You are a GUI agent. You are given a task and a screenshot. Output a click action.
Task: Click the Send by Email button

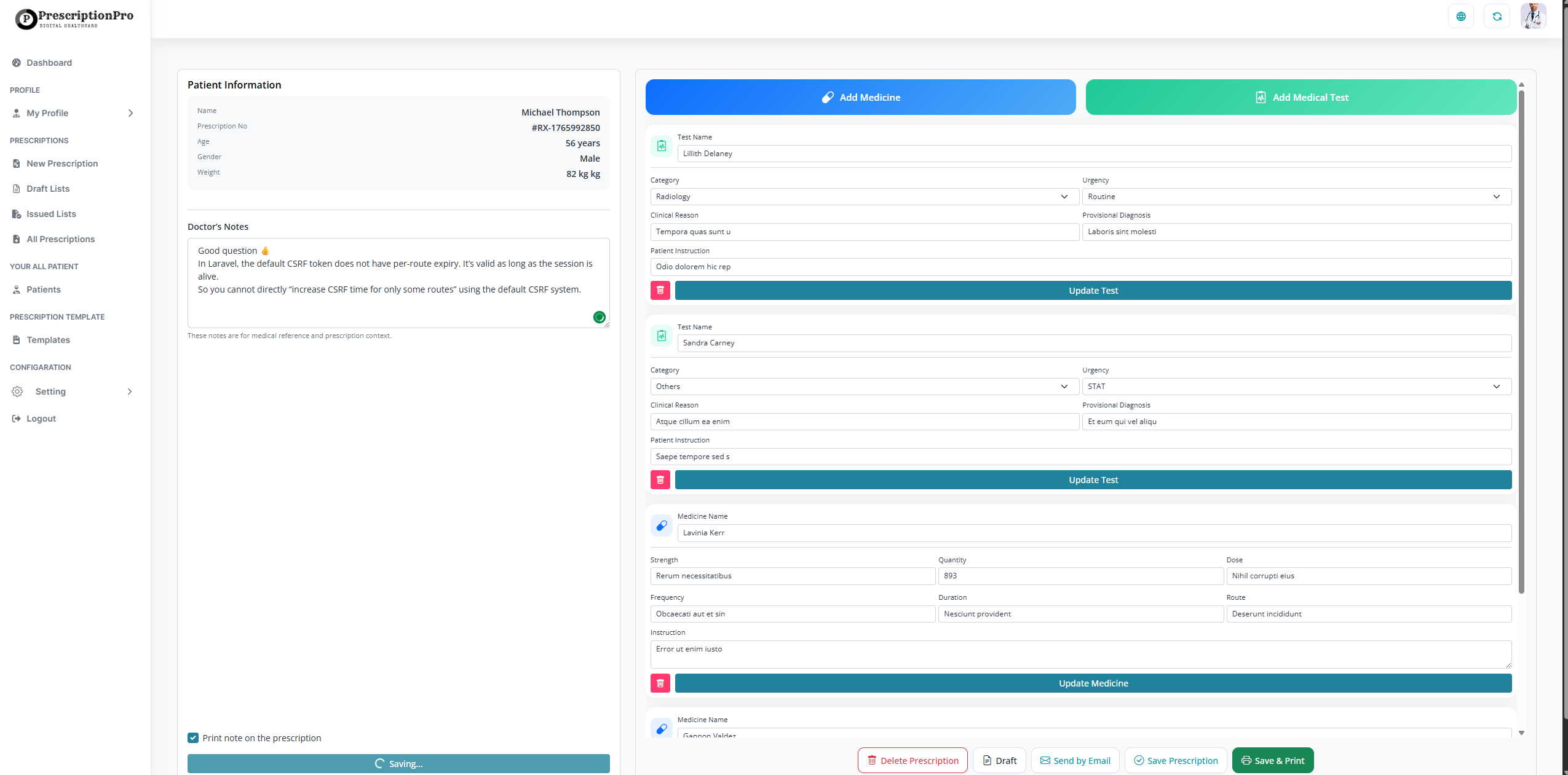1074,760
